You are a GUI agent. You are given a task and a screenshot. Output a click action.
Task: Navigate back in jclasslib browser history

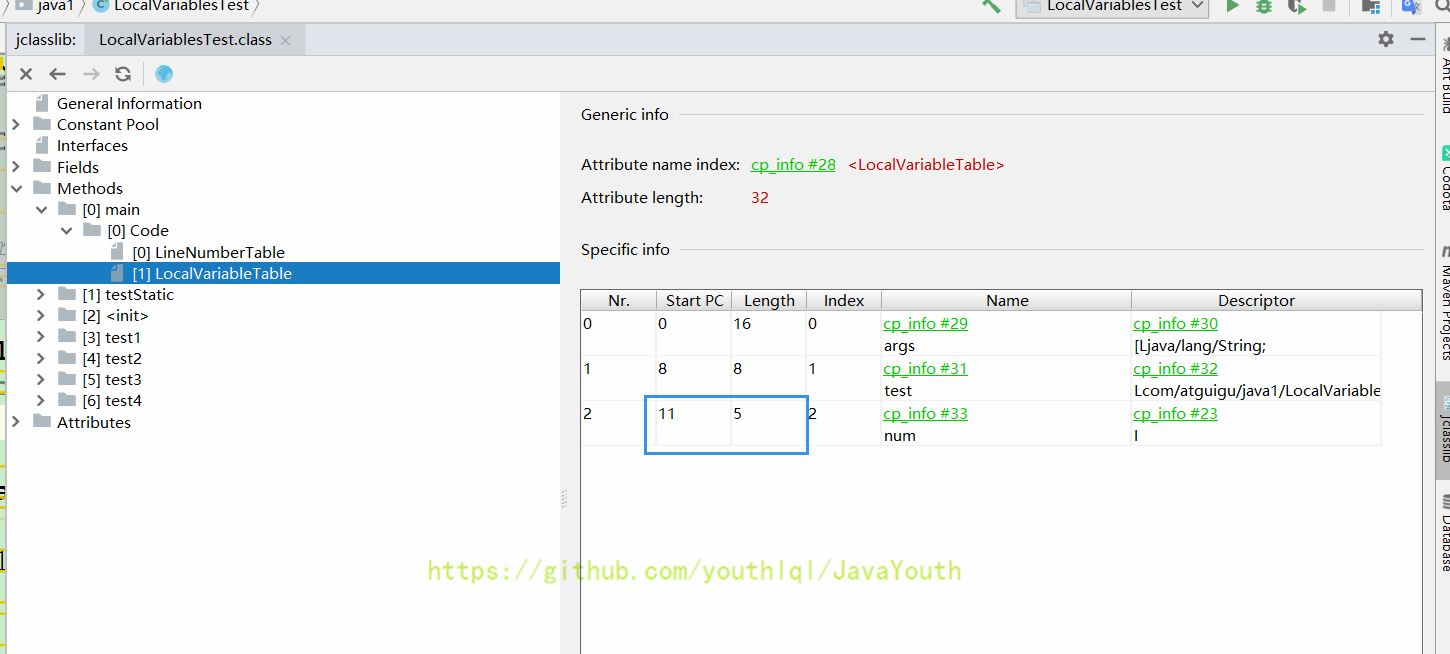coord(58,73)
